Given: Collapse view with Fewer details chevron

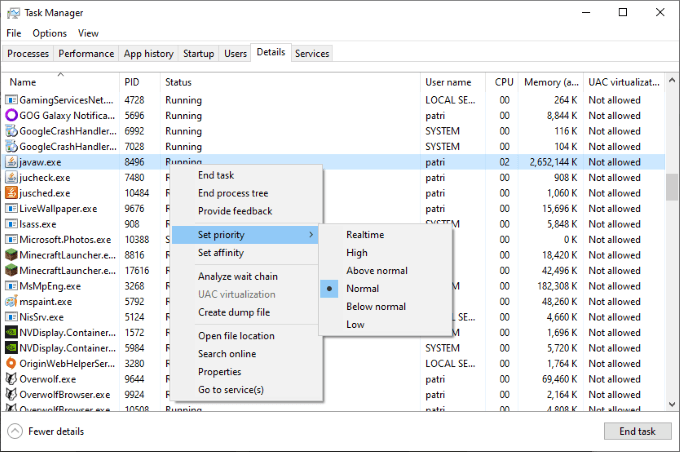Looking at the screenshot, I should pyautogui.click(x=15, y=431).
